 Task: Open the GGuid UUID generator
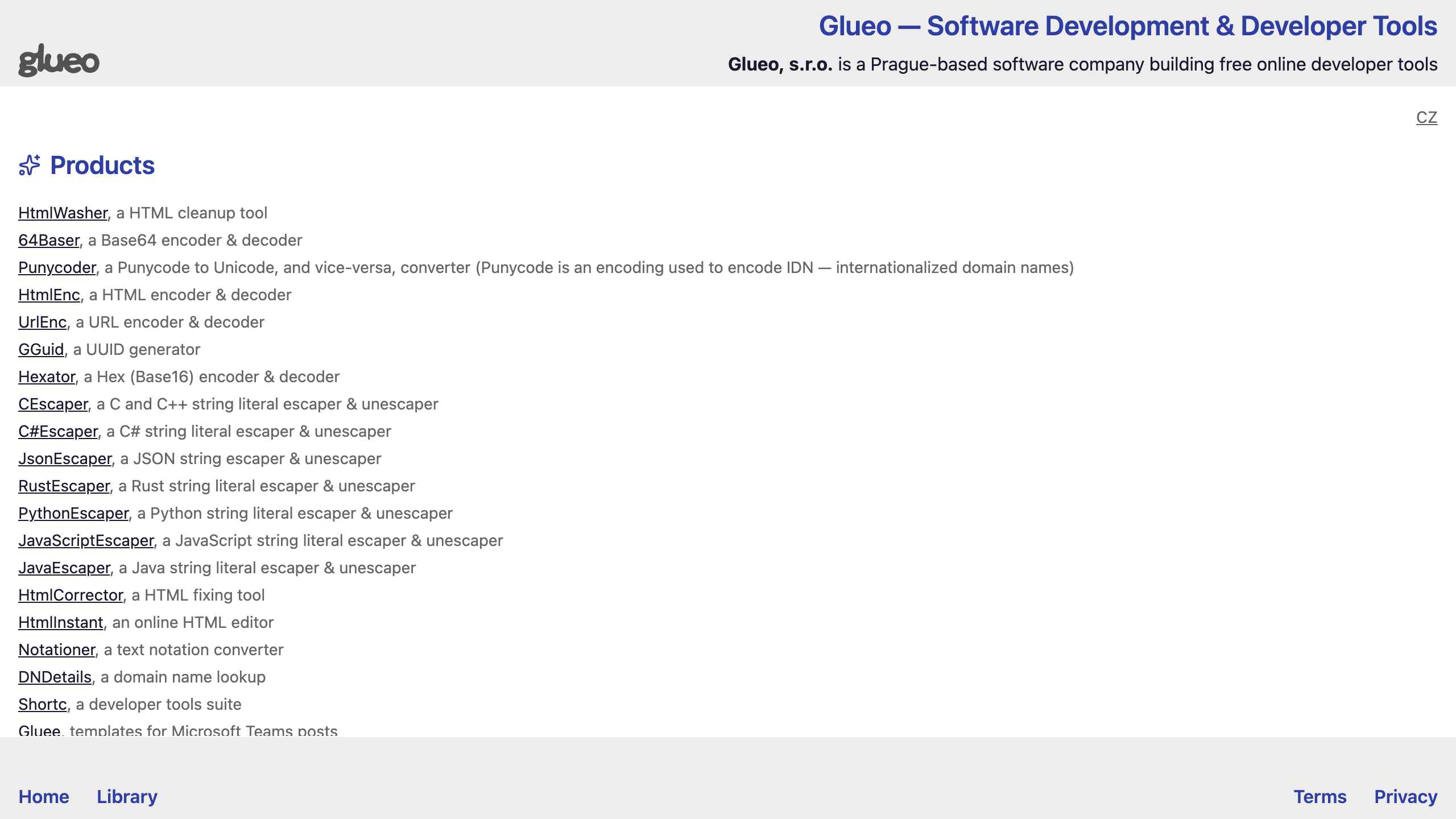point(41,349)
